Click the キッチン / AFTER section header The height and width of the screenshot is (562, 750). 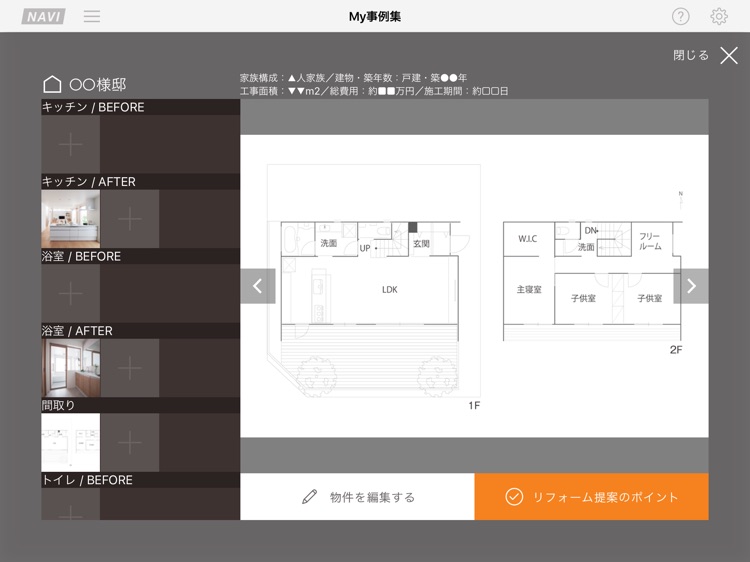pyautogui.click(x=141, y=182)
